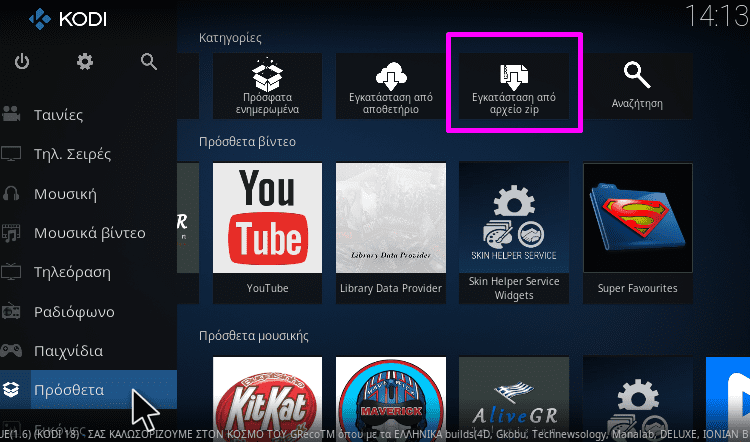Click the power icon in sidebar

22,62
